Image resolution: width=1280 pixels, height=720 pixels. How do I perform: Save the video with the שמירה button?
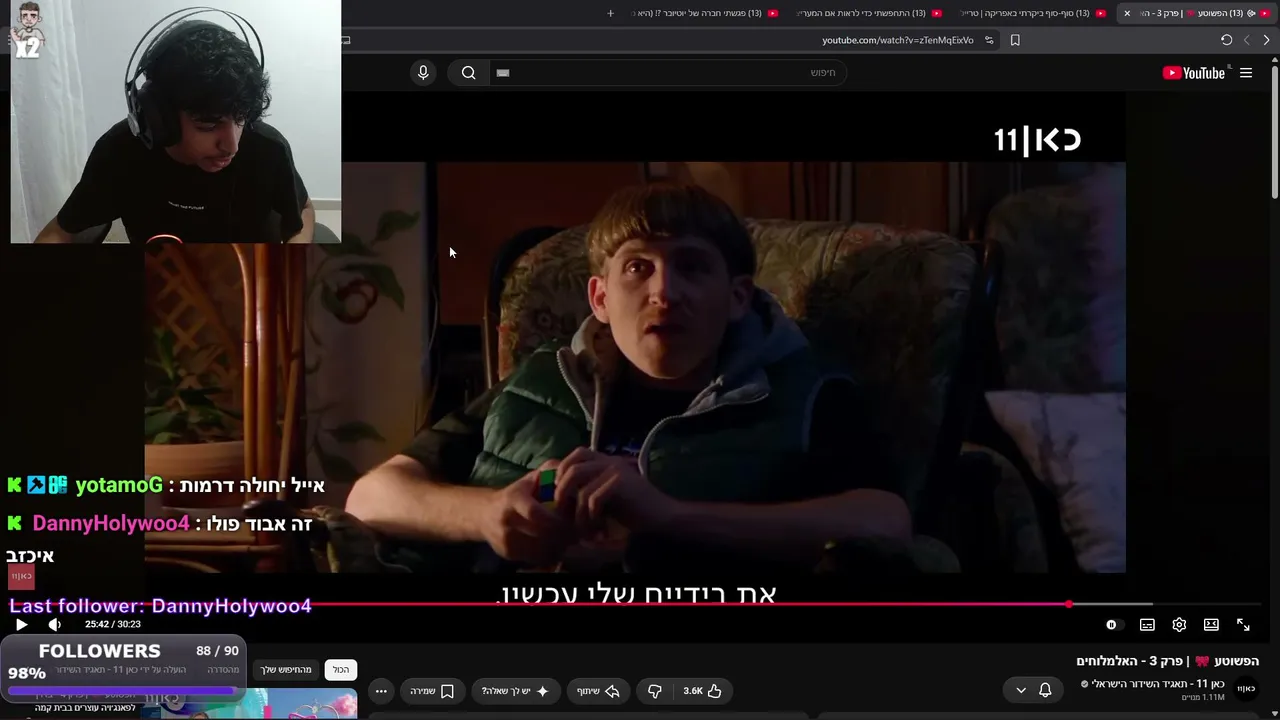pyautogui.click(x=432, y=691)
